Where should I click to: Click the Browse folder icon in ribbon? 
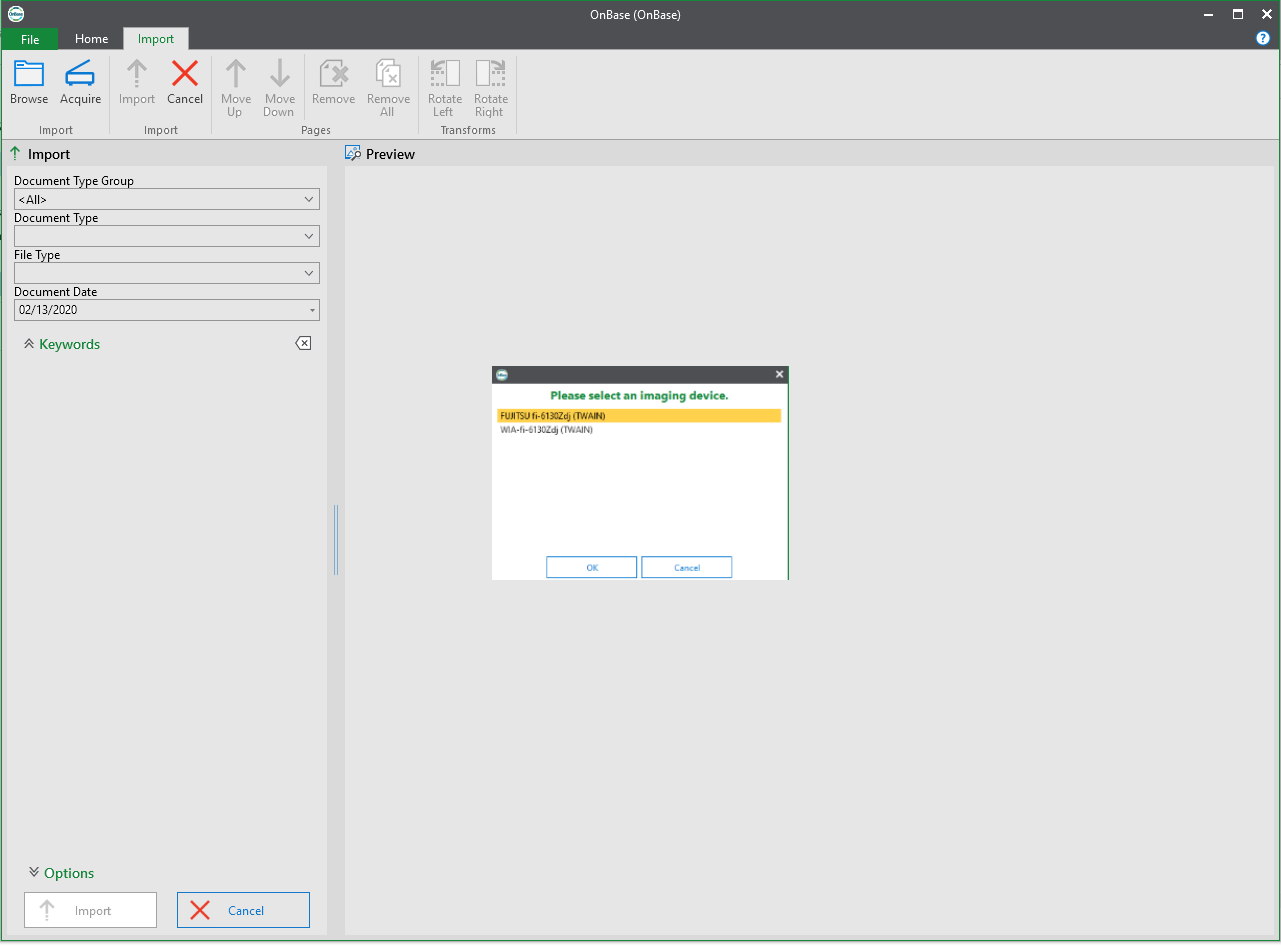click(x=29, y=73)
